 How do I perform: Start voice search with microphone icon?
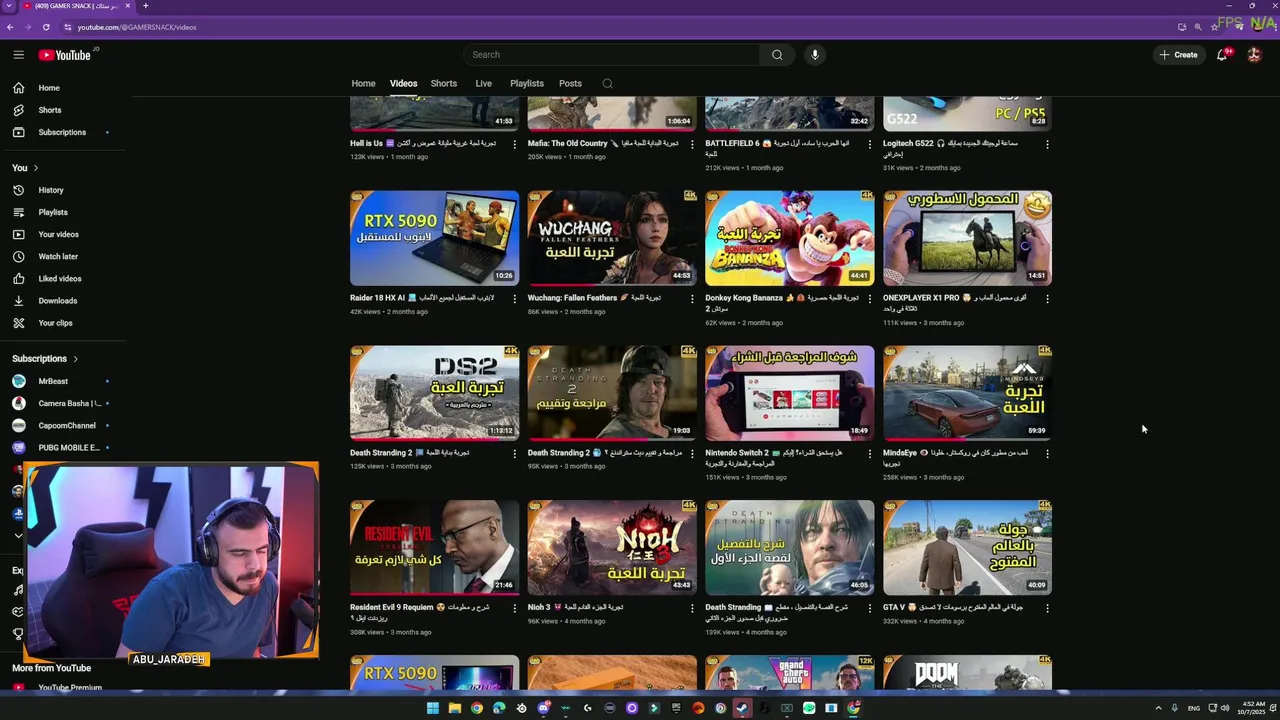coord(815,55)
